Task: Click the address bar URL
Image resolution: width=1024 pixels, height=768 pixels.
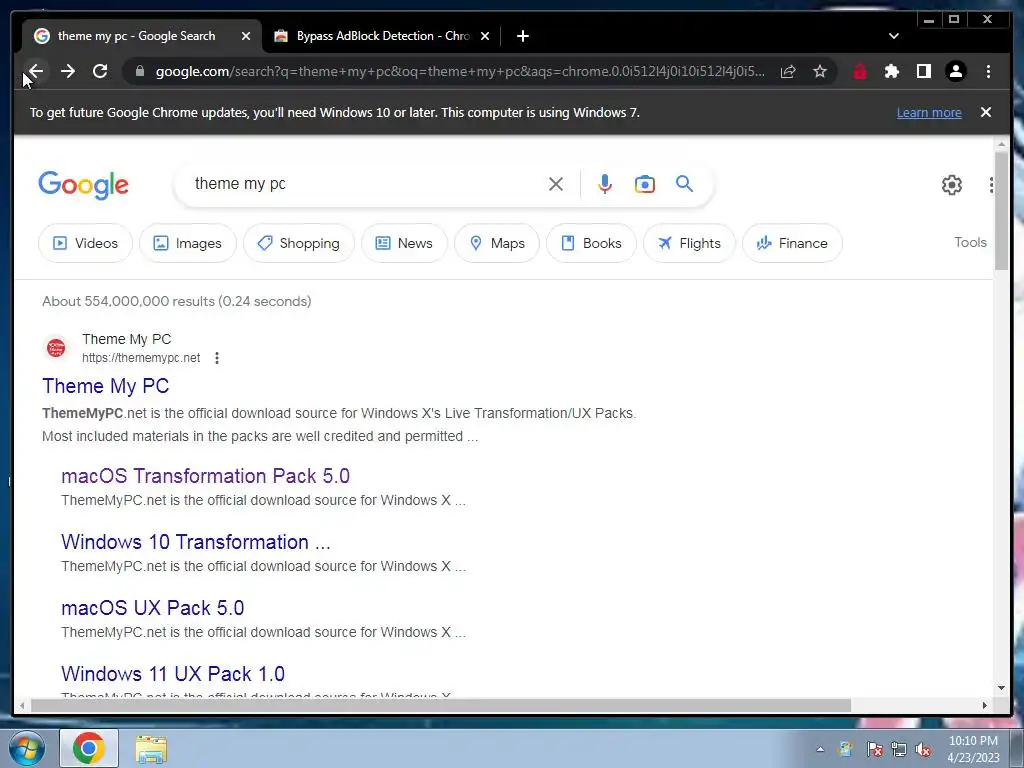Action: click(460, 71)
